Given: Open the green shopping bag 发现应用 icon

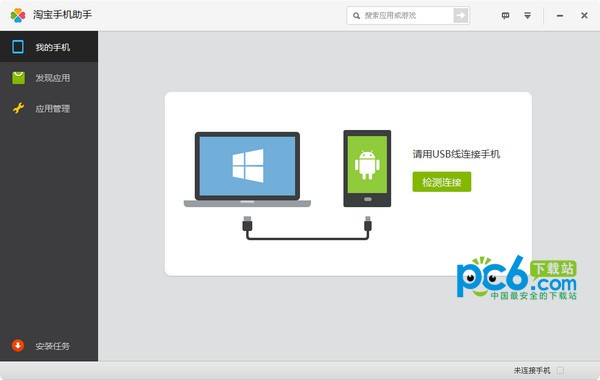Looking at the screenshot, I should click(x=18, y=78).
